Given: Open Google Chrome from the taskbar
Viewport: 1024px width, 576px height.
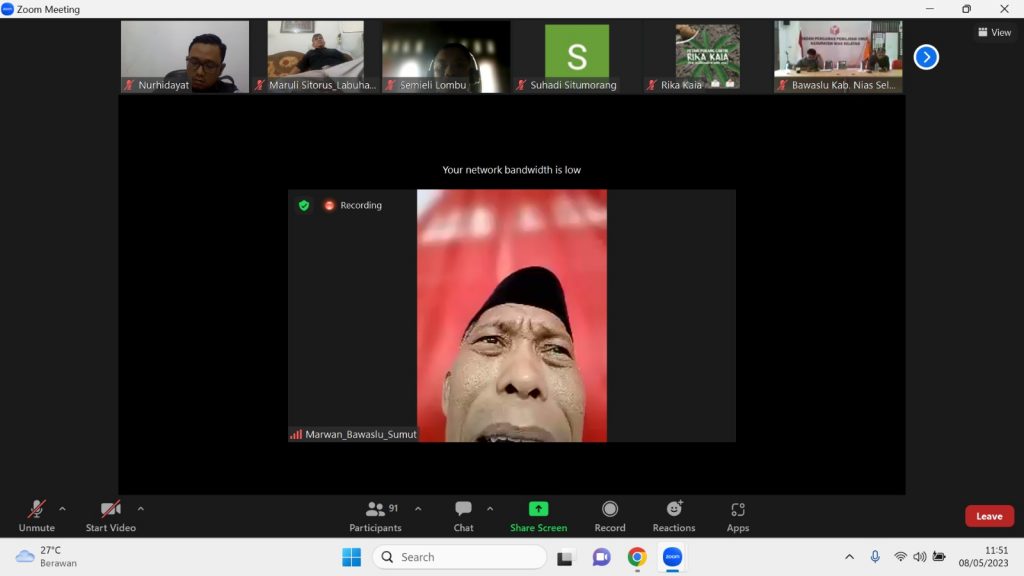Looking at the screenshot, I should 637,557.
